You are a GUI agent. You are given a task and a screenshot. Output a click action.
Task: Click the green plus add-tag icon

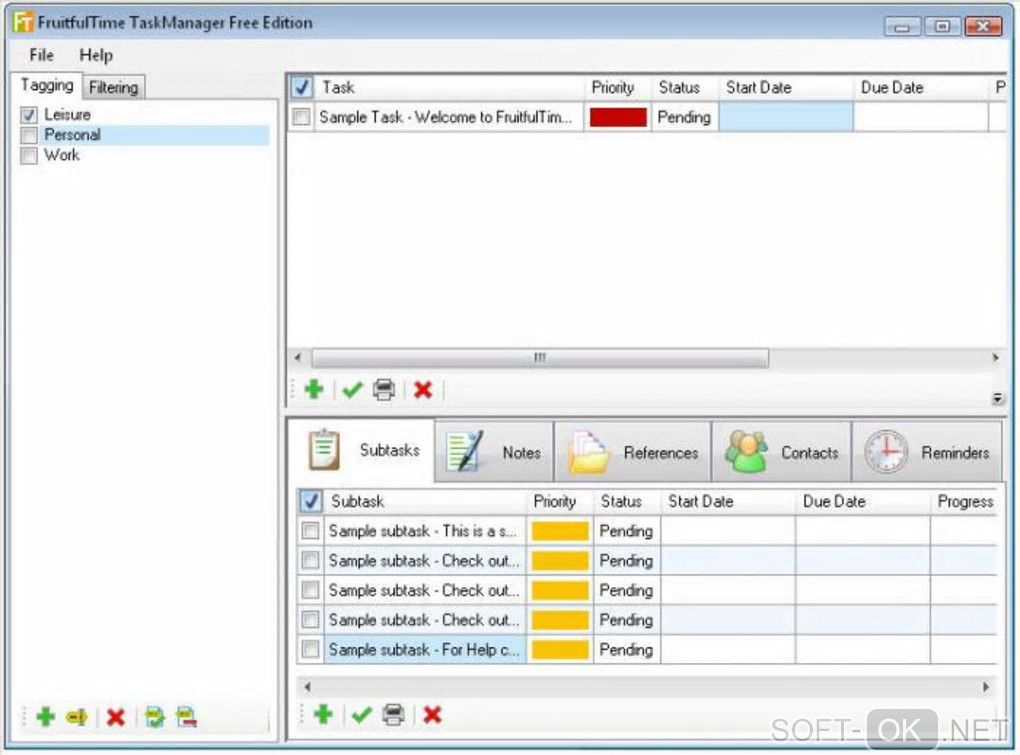click(46, 717)
